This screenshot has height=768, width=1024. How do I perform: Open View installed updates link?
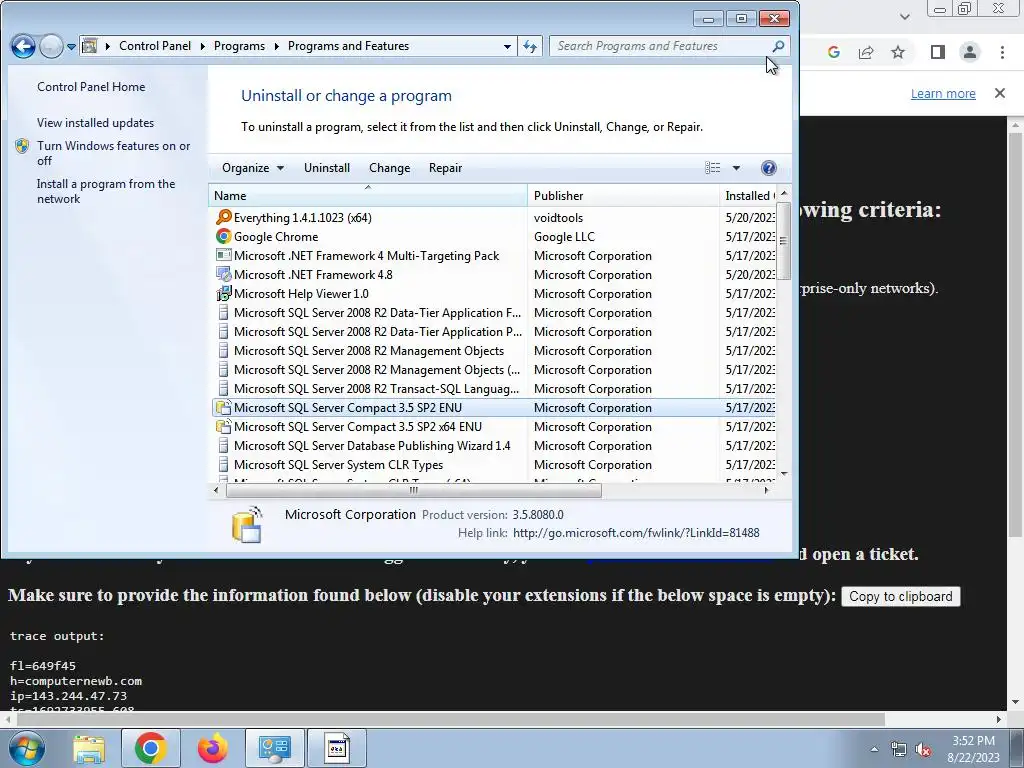tap(95, 123)
